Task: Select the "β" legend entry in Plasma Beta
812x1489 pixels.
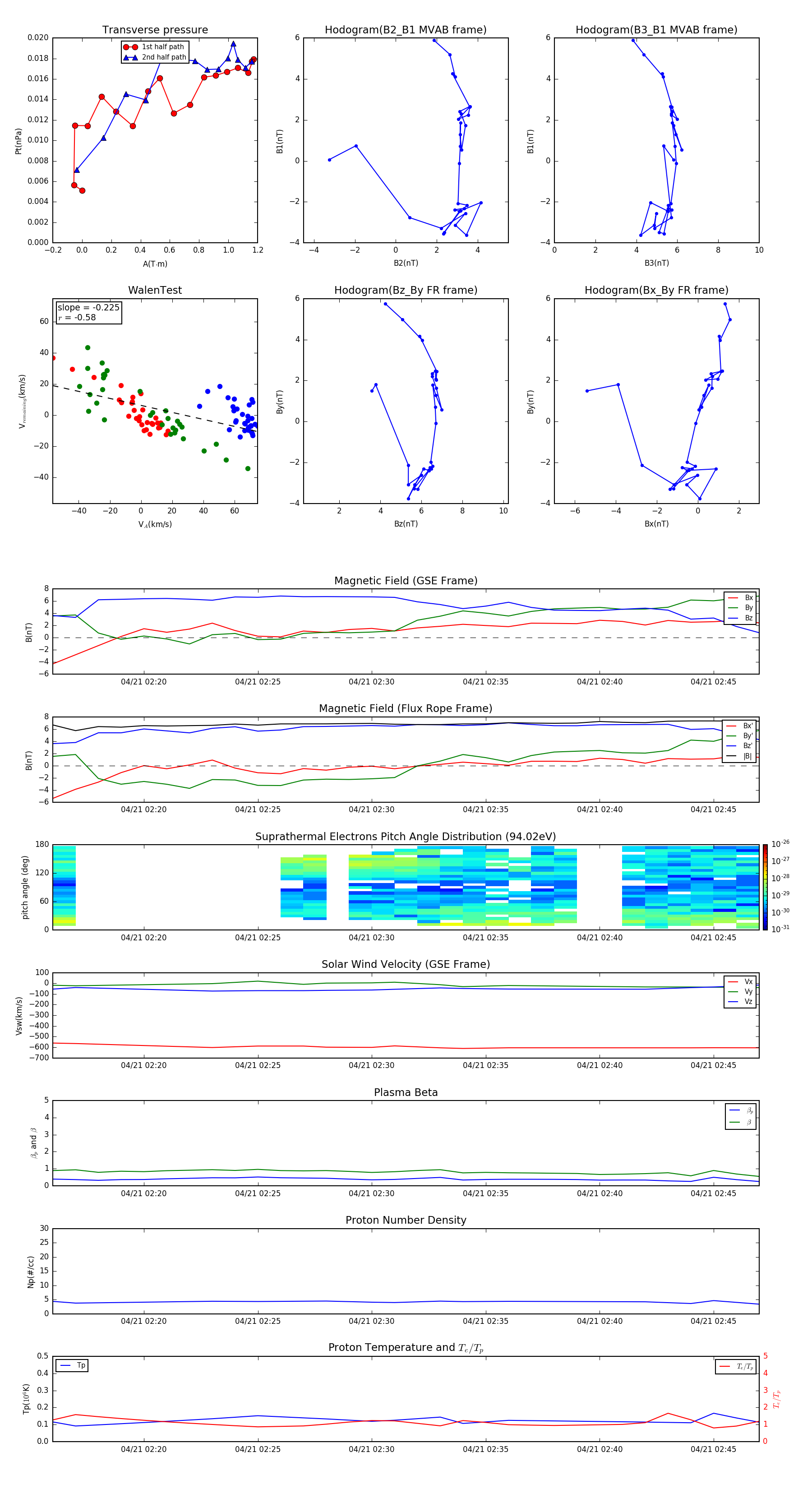Action: (x=741, y=1122)
